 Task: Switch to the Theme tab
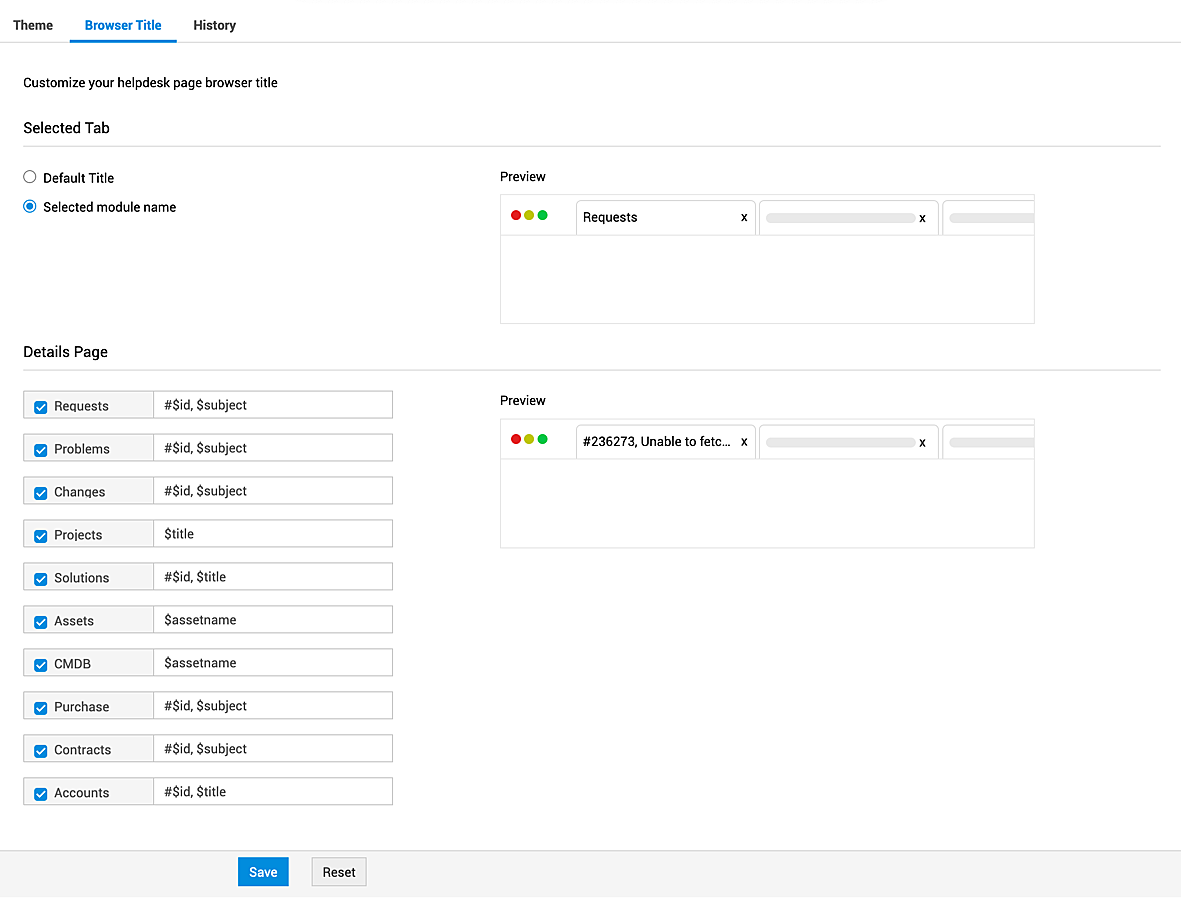tap(33, 25)
